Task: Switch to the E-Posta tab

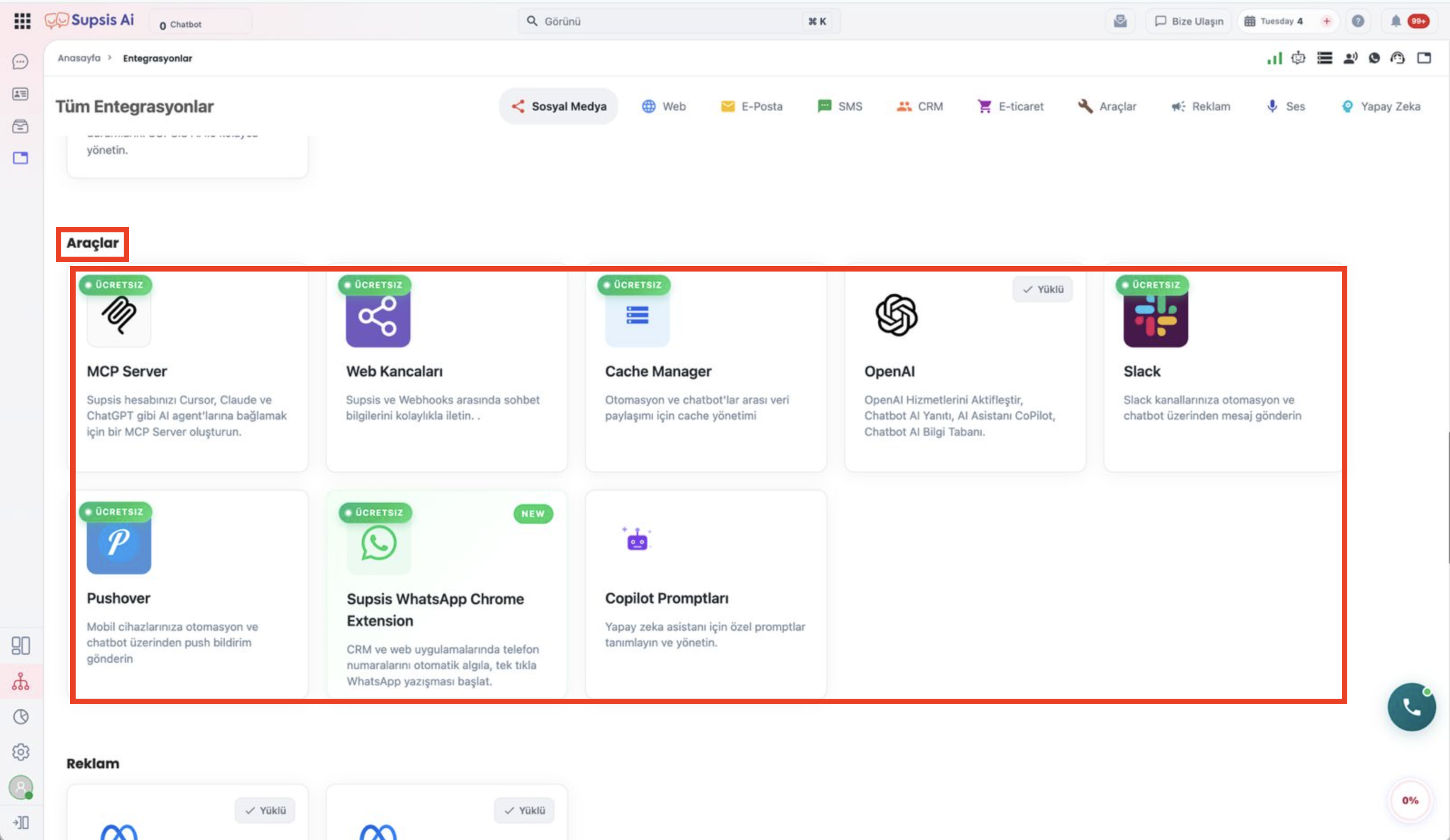Action: click(x=752, y=107)
